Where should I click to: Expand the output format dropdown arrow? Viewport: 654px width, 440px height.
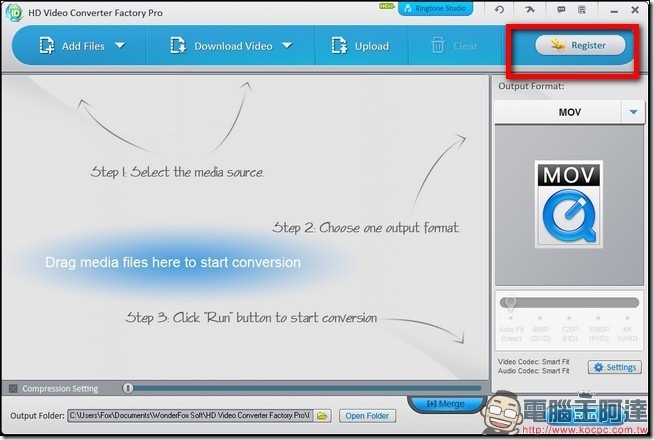pos(634,112)
